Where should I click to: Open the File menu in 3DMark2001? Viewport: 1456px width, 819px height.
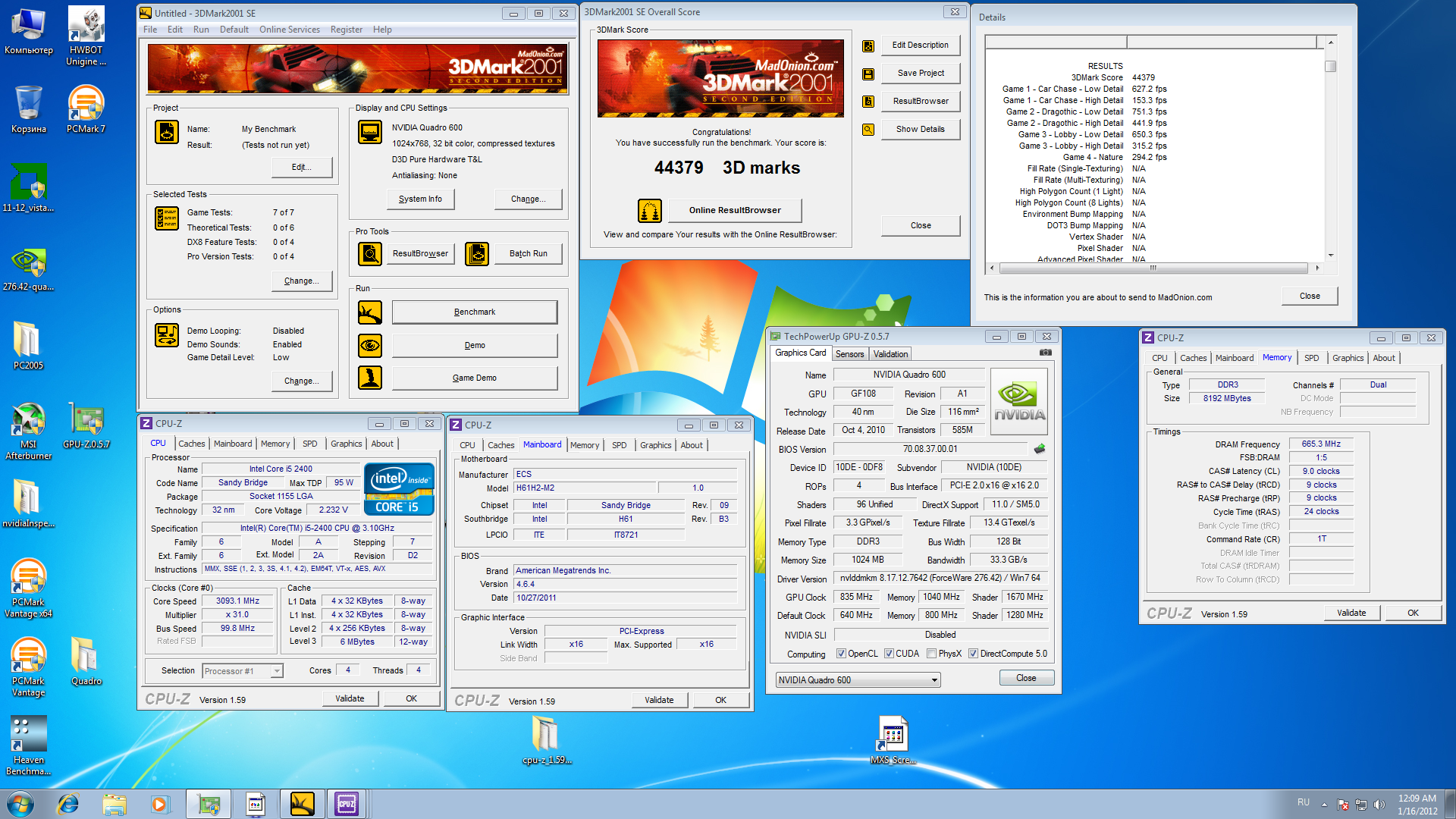pyautogui.click(x=150, y=30)
